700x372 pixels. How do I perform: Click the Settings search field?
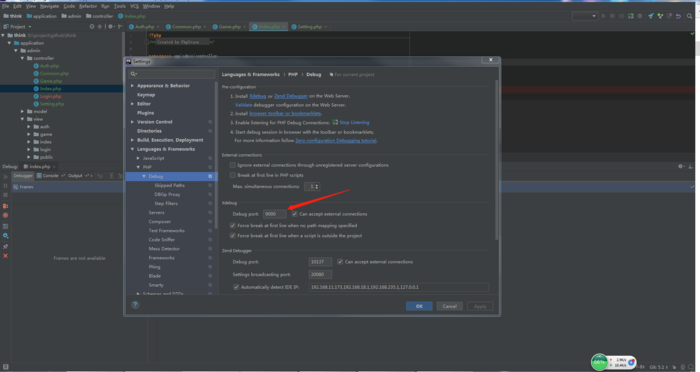click(172, 74)
